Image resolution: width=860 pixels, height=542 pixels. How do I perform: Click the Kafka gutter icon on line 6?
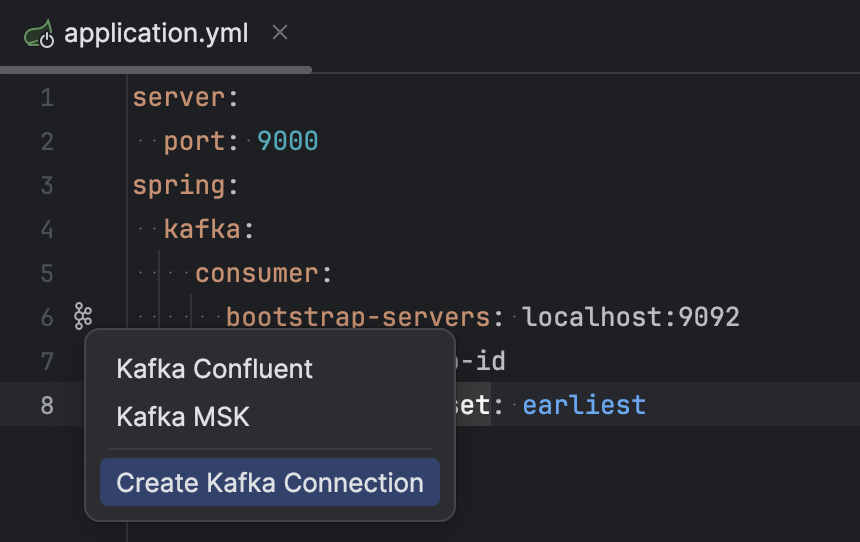click(83, 318)
